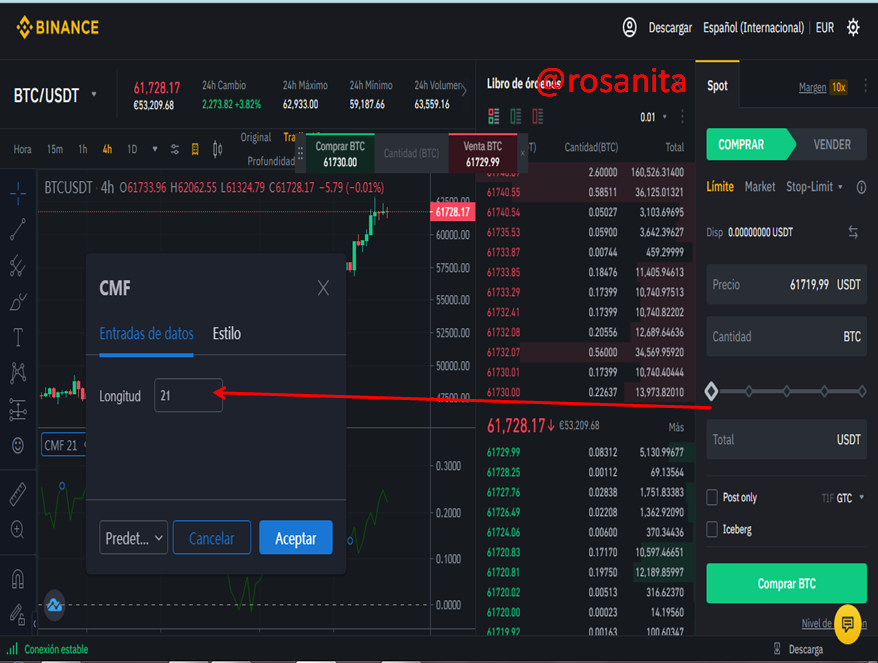Click the Comprar BTC button
Image resolution: width=878 pixels, height=663 pixels.
click(786, 583)
